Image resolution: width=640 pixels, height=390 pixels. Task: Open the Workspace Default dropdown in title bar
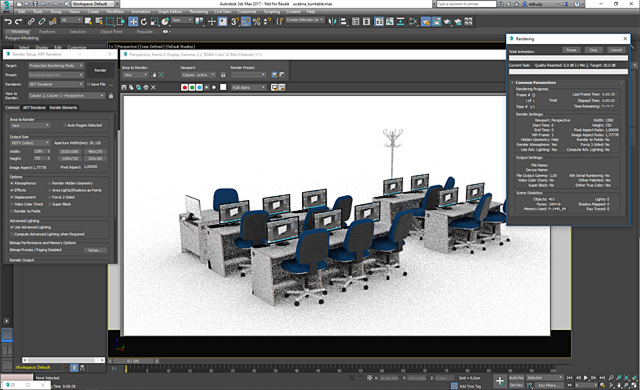[x=93, y=4]
